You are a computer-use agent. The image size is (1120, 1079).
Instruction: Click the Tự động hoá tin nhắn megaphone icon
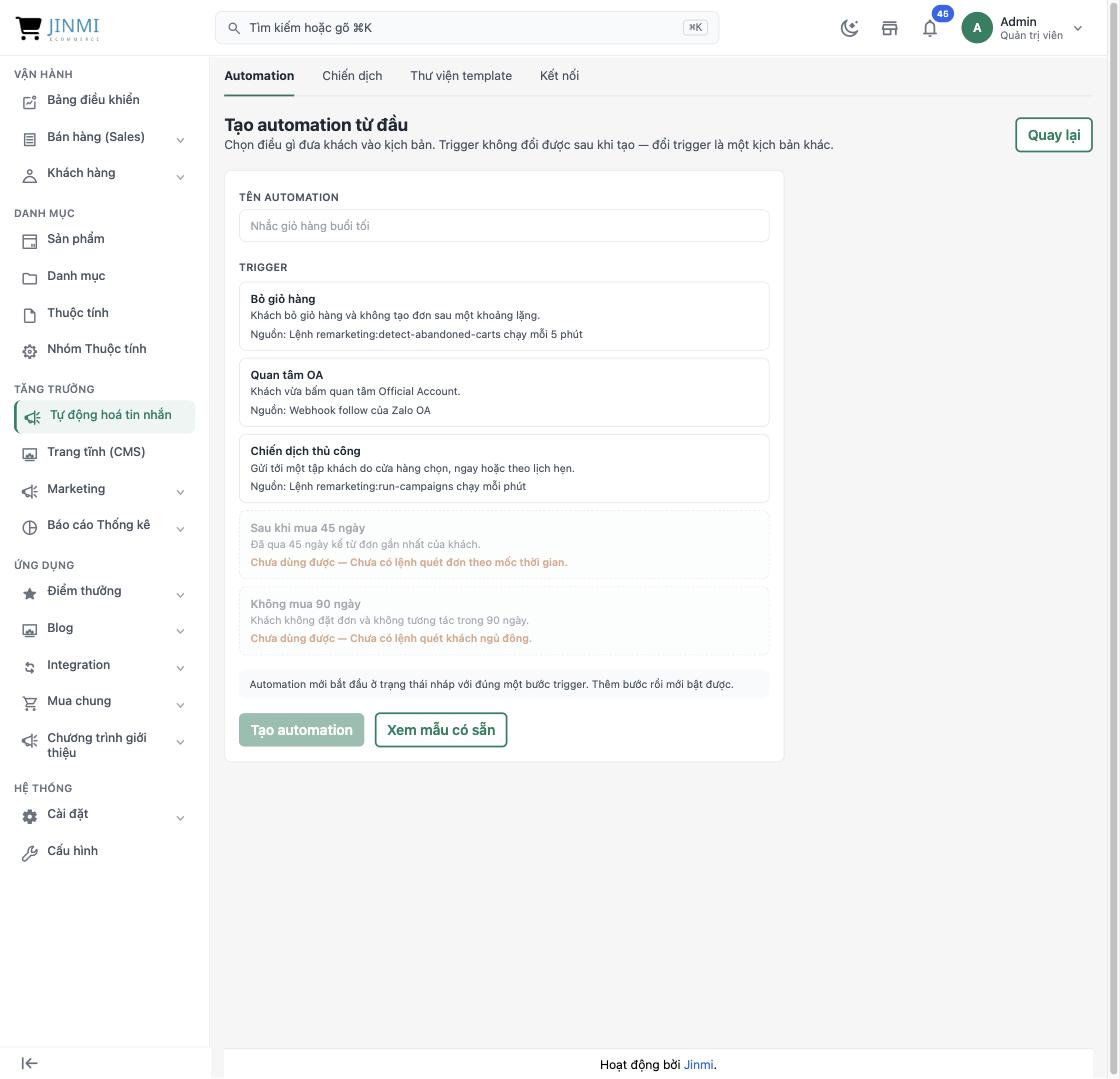coord(32,418)
